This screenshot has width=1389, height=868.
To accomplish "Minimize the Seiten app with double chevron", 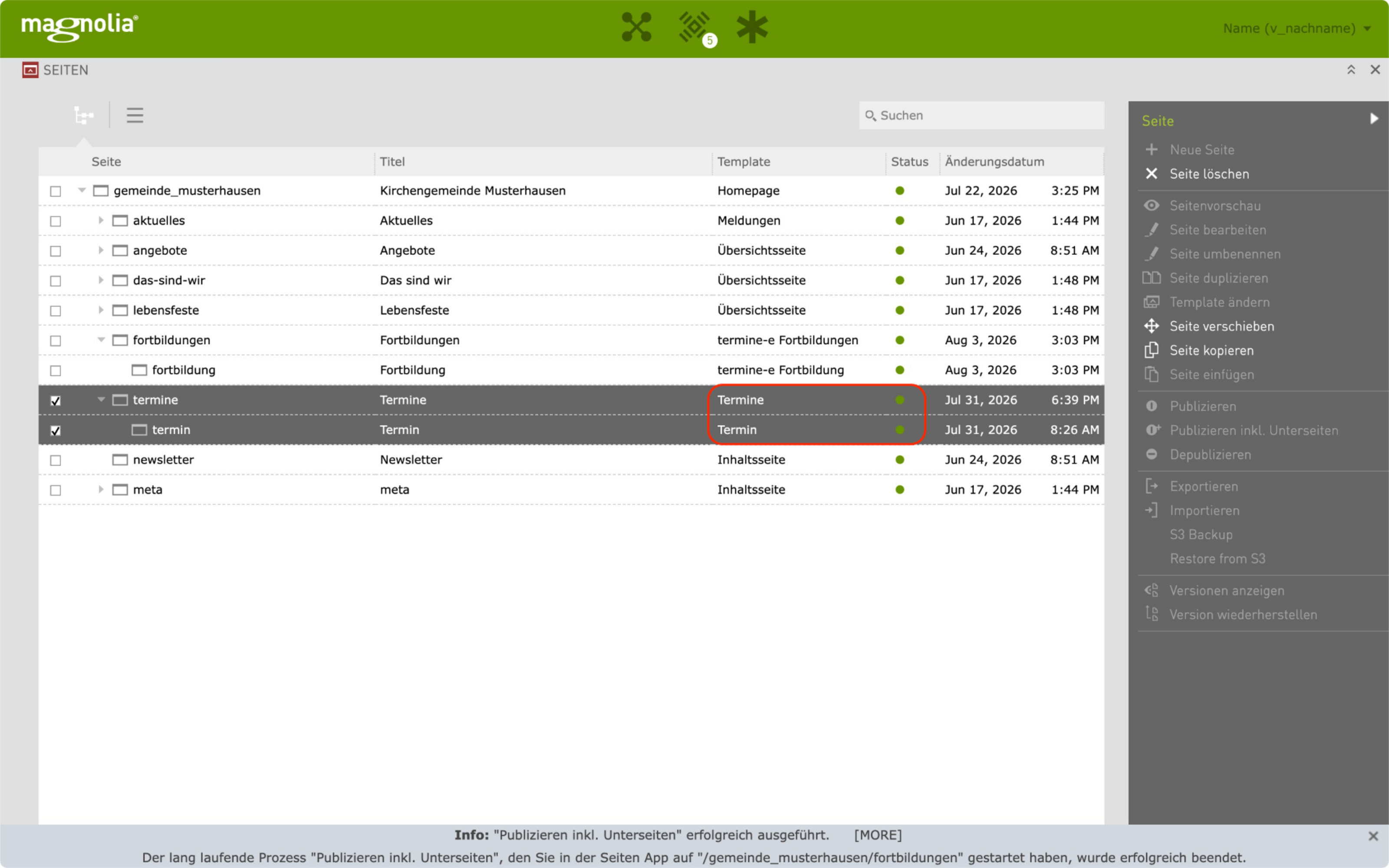I will [1351, 70].
